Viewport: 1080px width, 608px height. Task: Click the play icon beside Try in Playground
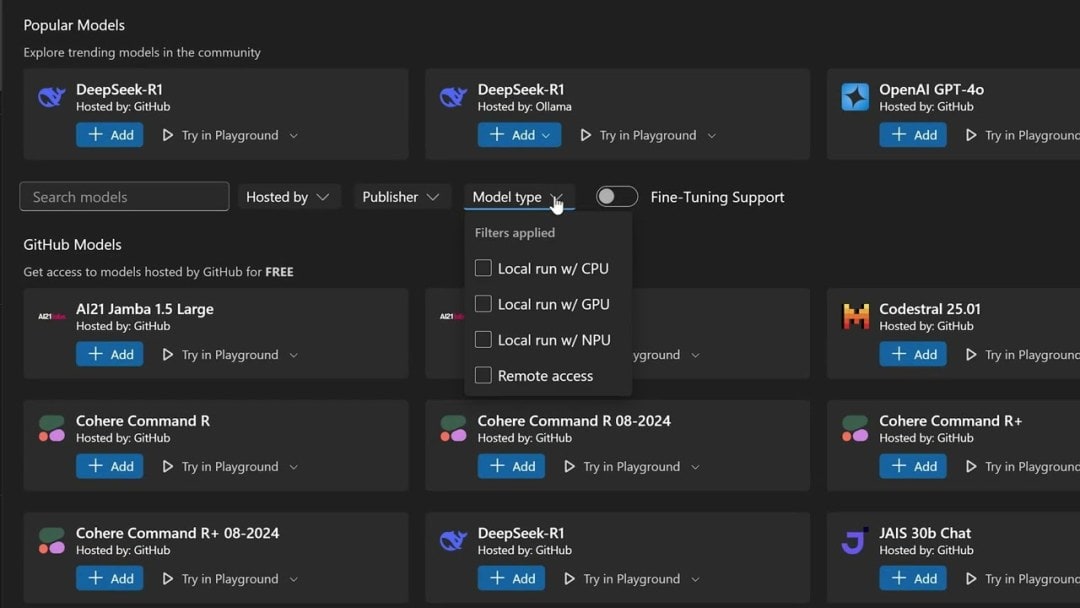(168, 134)
